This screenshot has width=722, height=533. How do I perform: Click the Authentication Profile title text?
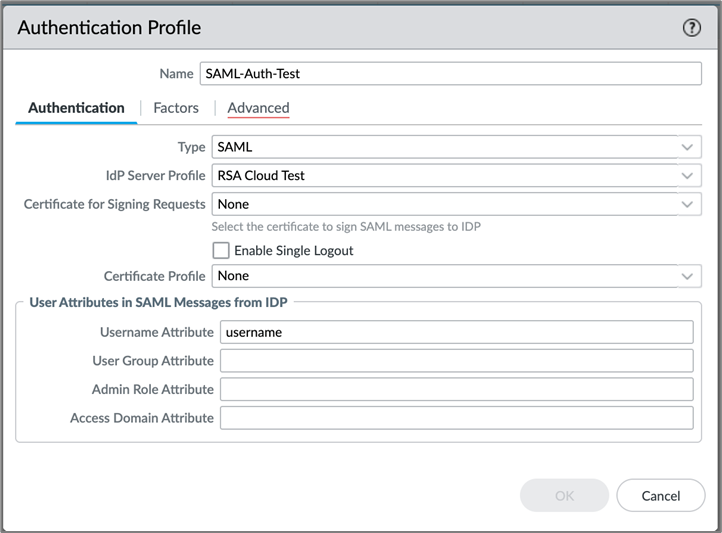pyautogui.click(x=110, y=28)
